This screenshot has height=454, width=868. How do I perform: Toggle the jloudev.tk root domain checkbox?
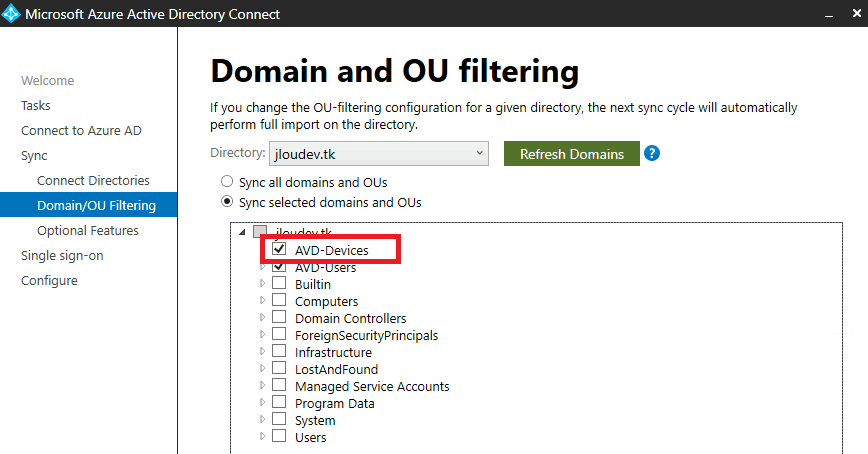coord(260,231)
